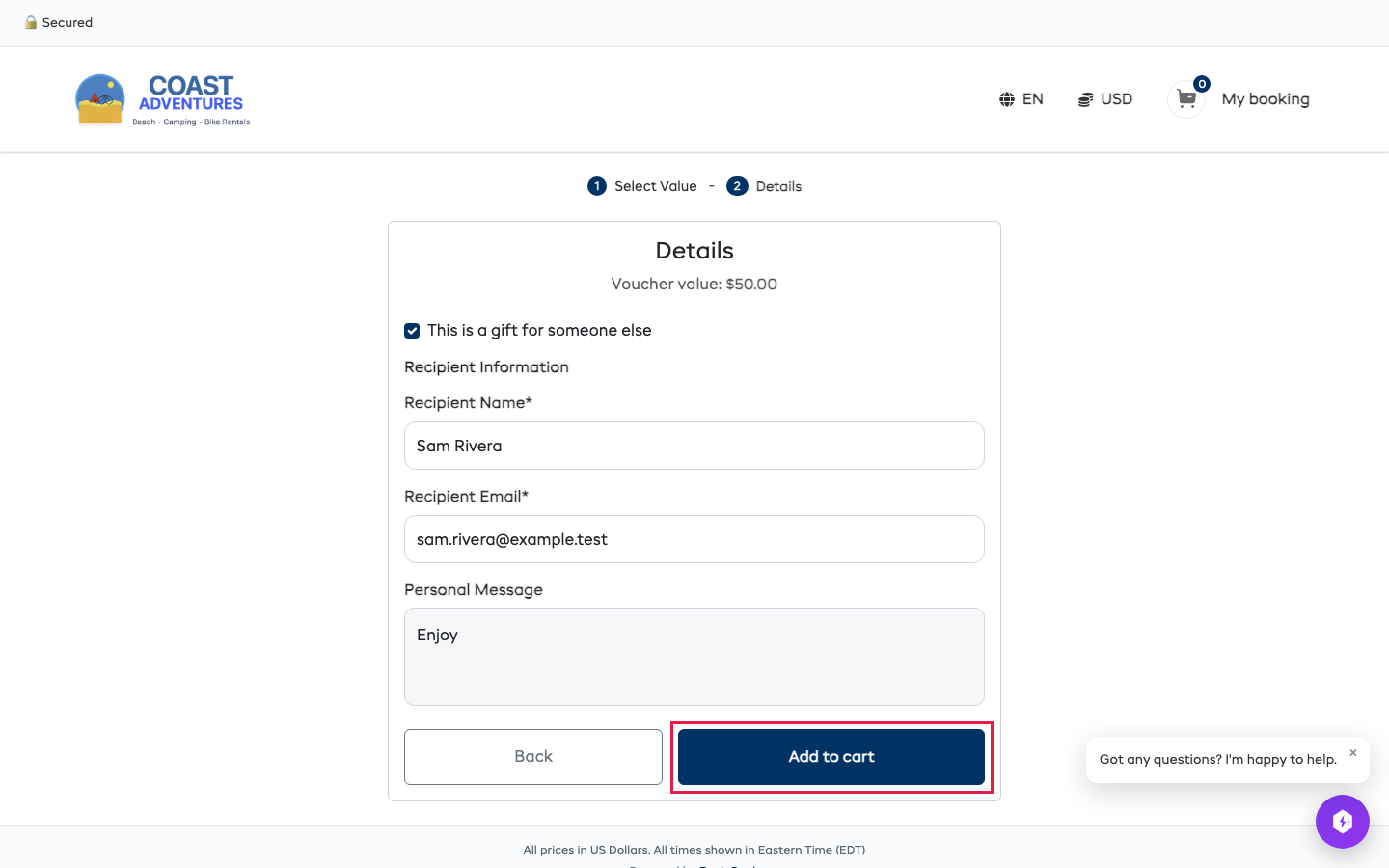Go to Select Value step
Viewport: 1389px width, 868px height.
point(642,186)
